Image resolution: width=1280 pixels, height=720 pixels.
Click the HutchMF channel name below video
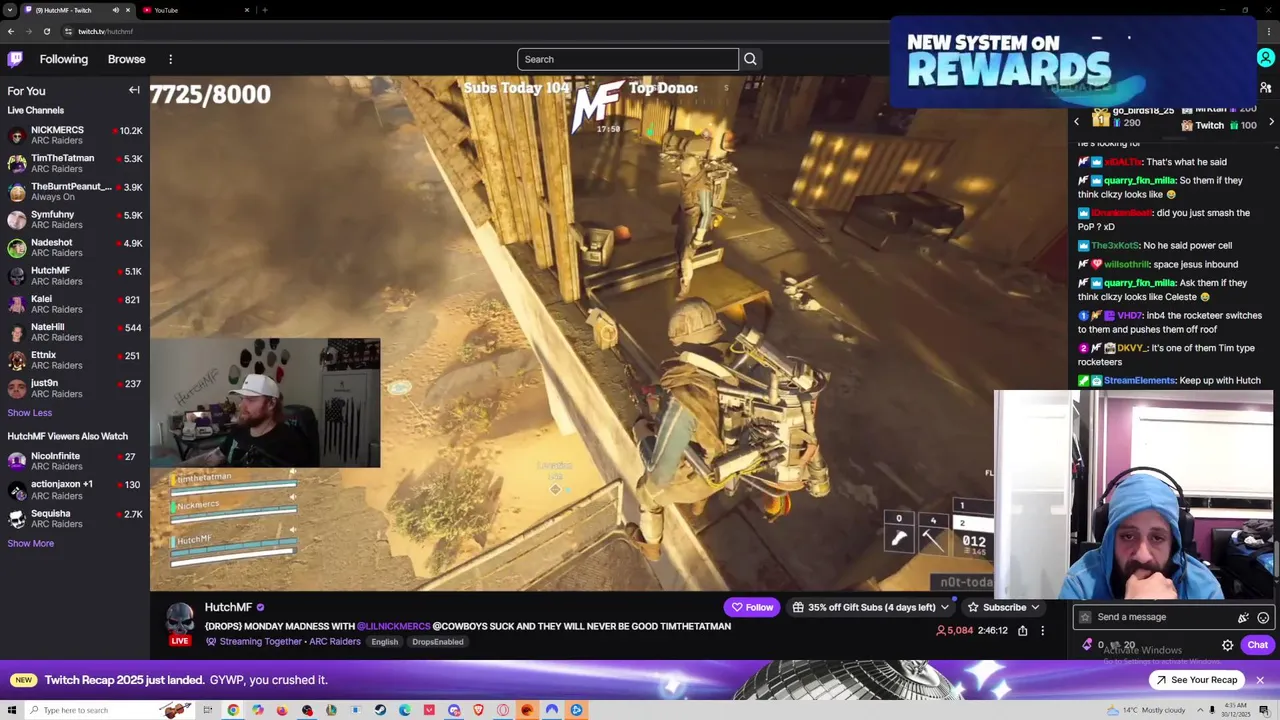pos(228,607)
